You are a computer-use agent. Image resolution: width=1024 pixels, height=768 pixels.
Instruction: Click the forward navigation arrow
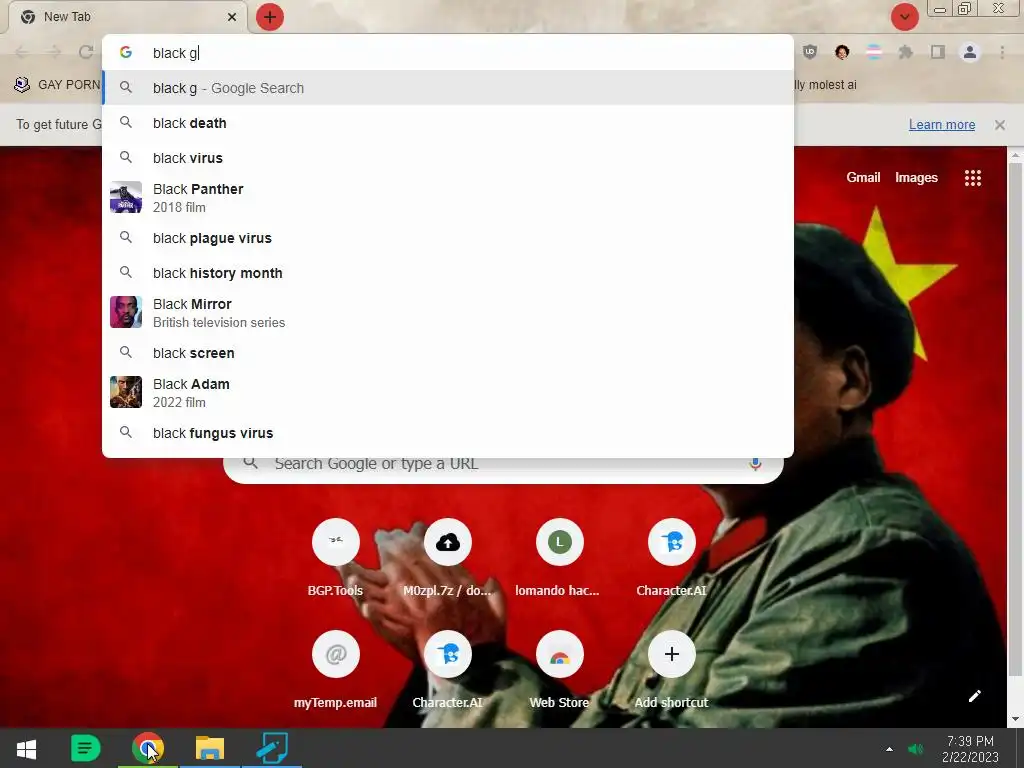click(54, 52)
